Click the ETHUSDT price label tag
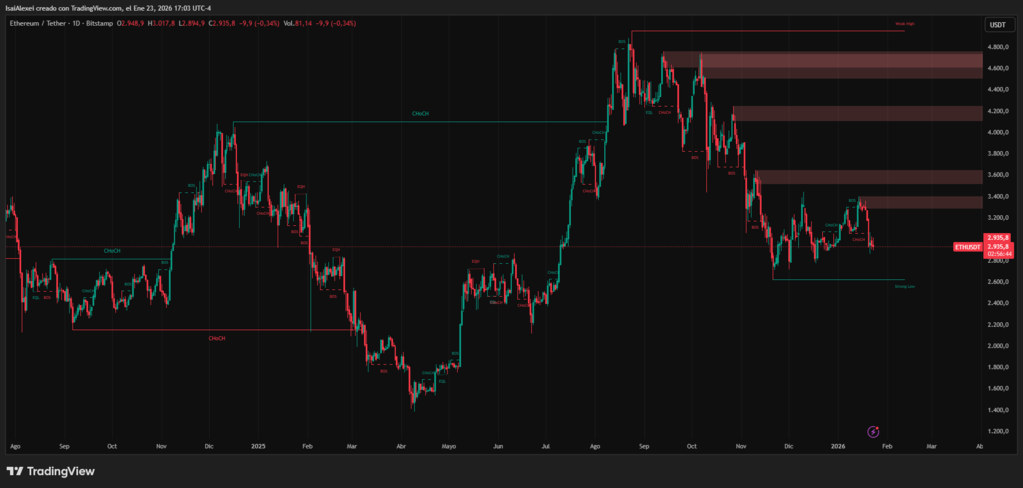Screen dimensions: 1023x488 (968, 246)
